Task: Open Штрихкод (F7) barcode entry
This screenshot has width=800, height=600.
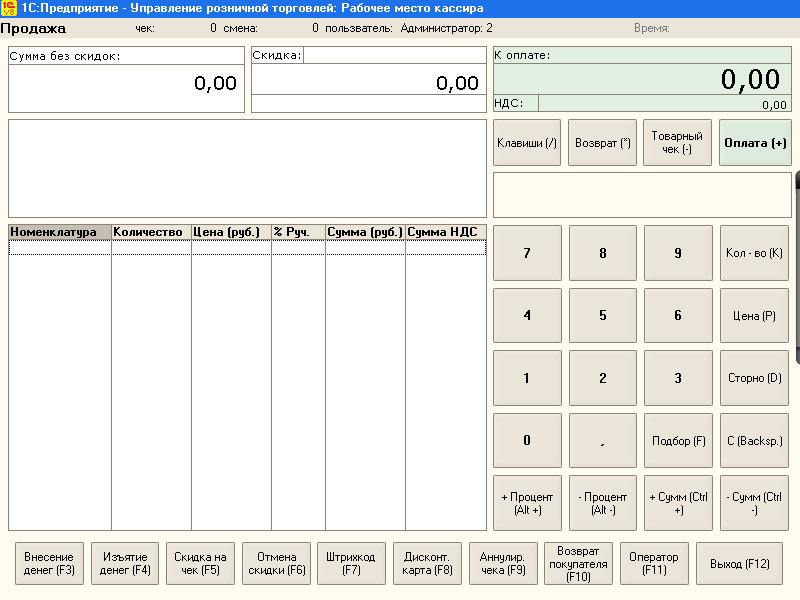Action: (x=352, y=563)
